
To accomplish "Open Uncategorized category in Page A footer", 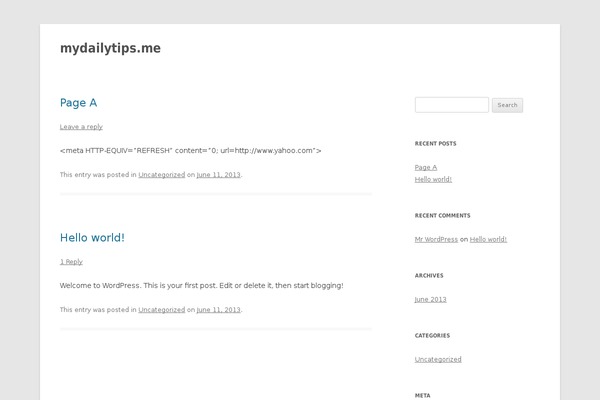I will click(x=161, y=175).
